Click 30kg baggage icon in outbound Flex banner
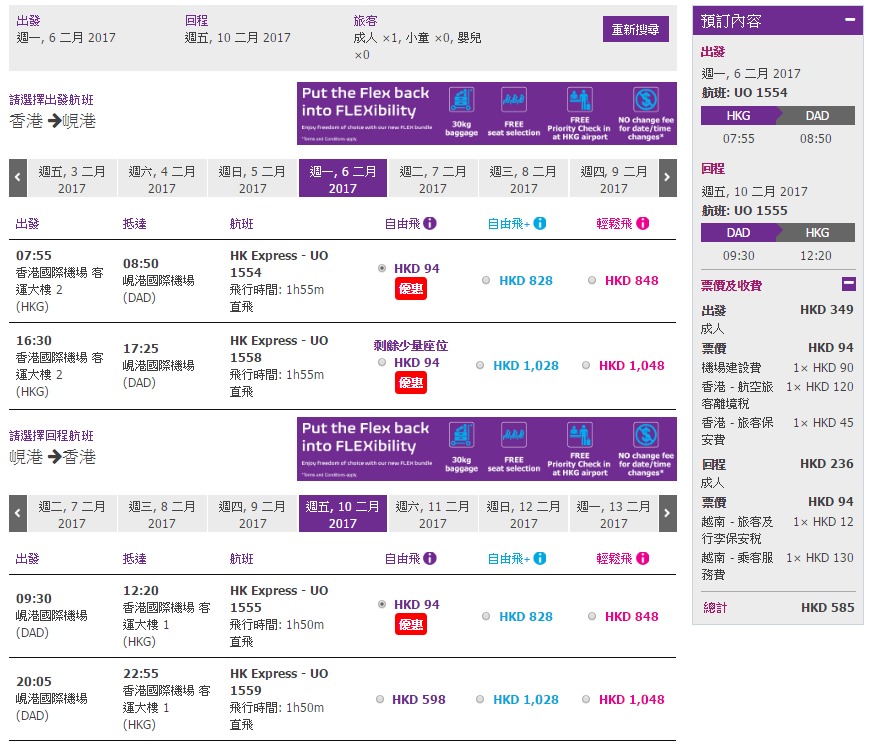The height and width of the screenshot is (744, 871). pyautogui.click(x=462, y=101)
